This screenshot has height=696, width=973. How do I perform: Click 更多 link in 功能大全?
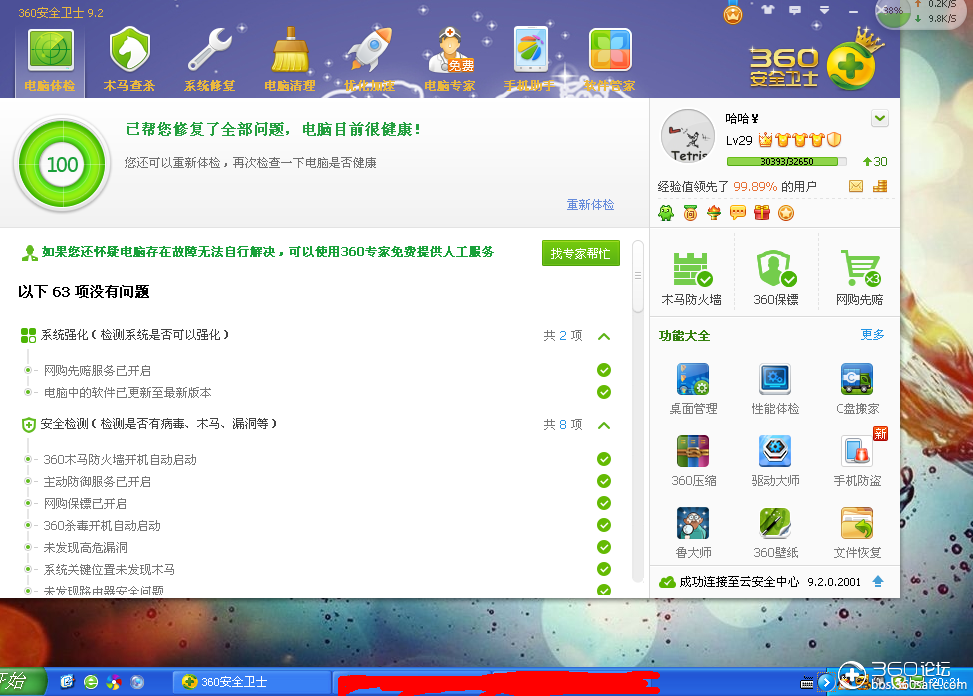(872, 335)
